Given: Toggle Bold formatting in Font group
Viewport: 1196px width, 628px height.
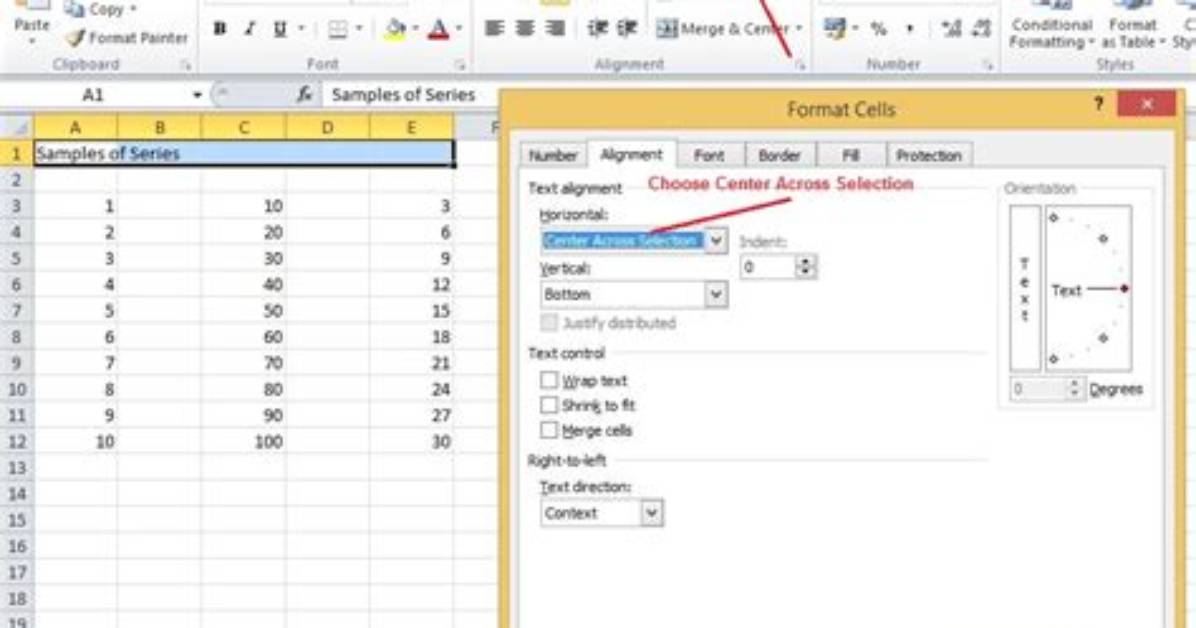Looking at the screenshot, I should coord(220,29).
